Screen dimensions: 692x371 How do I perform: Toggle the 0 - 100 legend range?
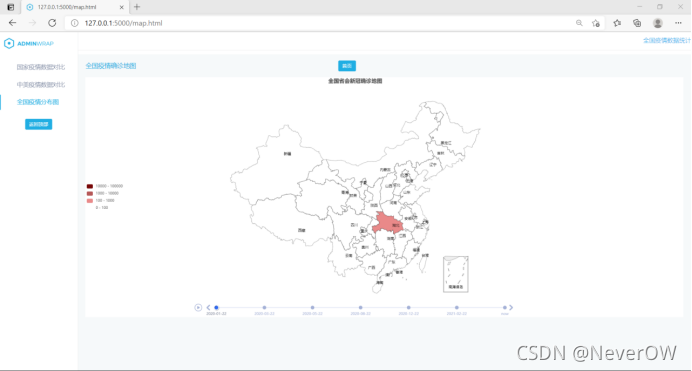tap(98, 207)
